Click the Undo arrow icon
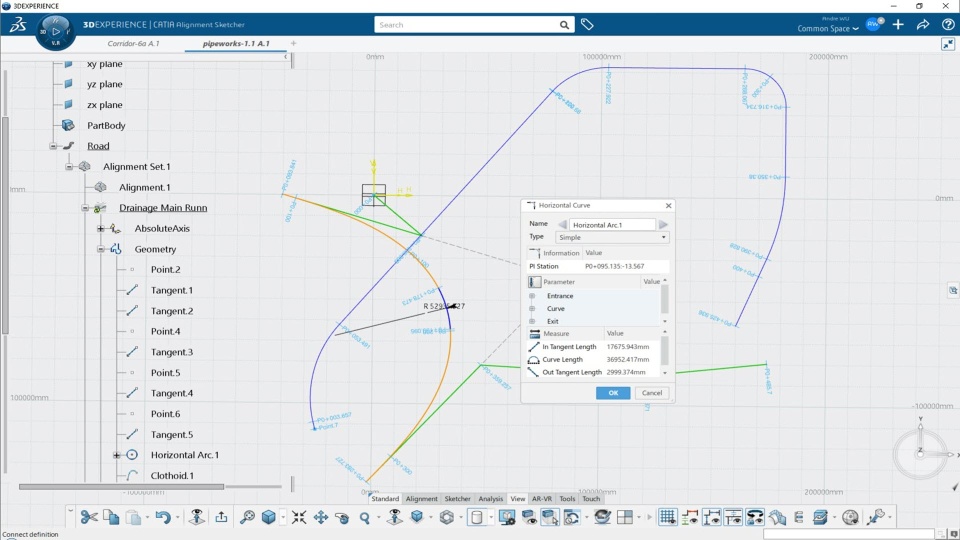The image size is (960, 540). click(x=163, y=517)
